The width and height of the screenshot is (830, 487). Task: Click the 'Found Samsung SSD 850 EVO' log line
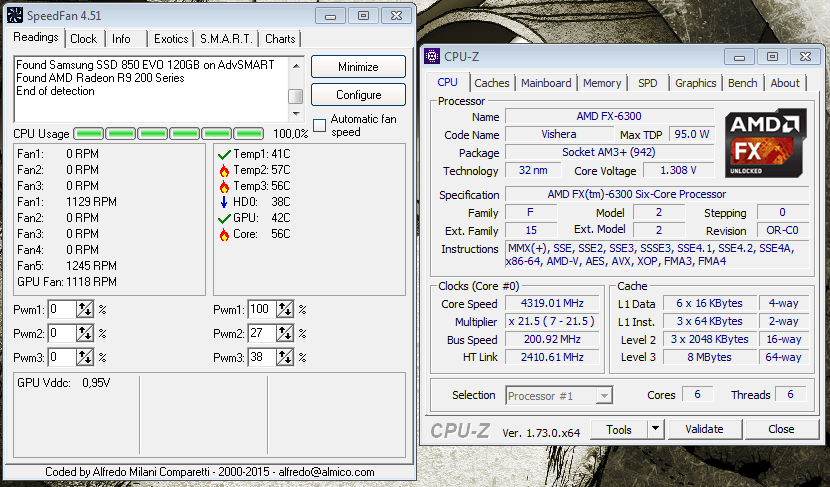pos(145,65)
